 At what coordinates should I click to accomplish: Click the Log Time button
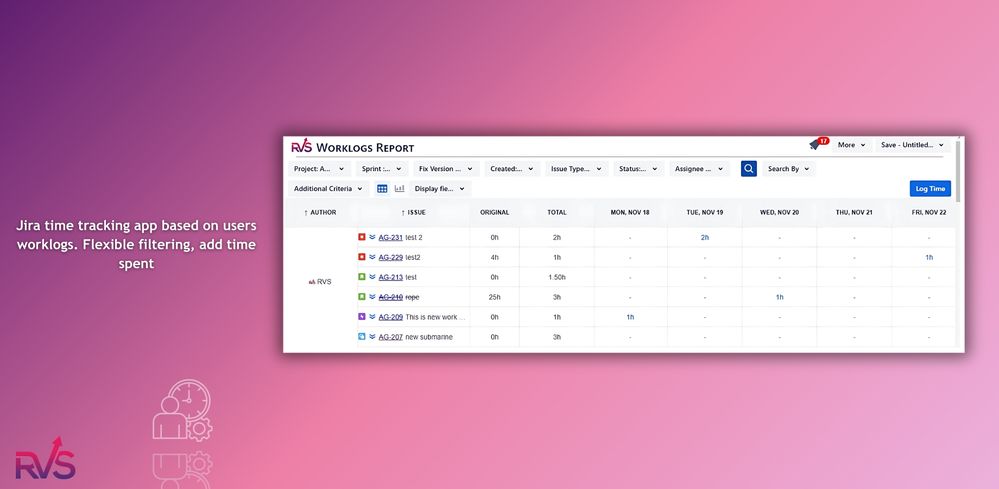pyautogui.click(x=930, y=188)
